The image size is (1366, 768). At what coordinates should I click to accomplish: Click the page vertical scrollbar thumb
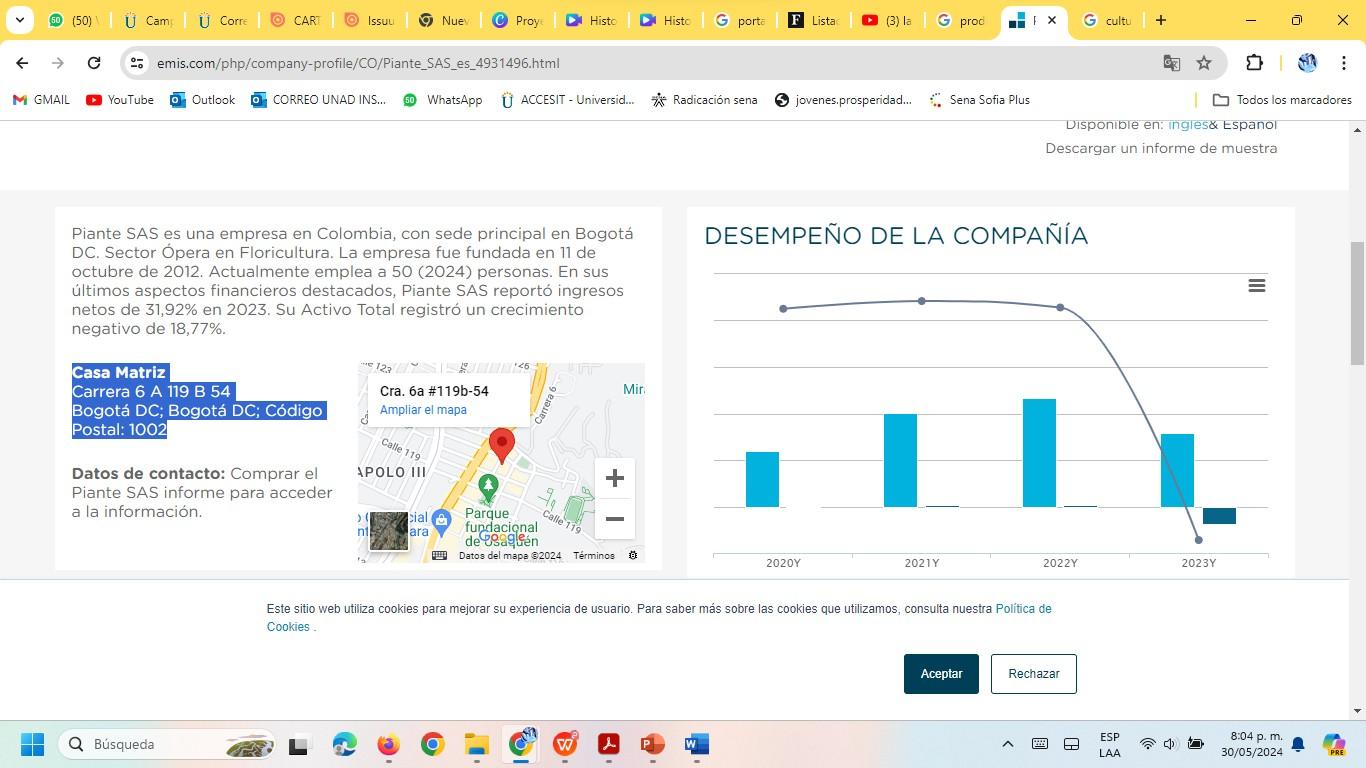click(1358, 303)
